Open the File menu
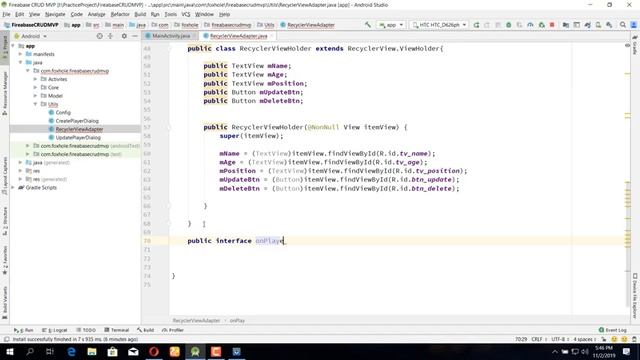 6,14
